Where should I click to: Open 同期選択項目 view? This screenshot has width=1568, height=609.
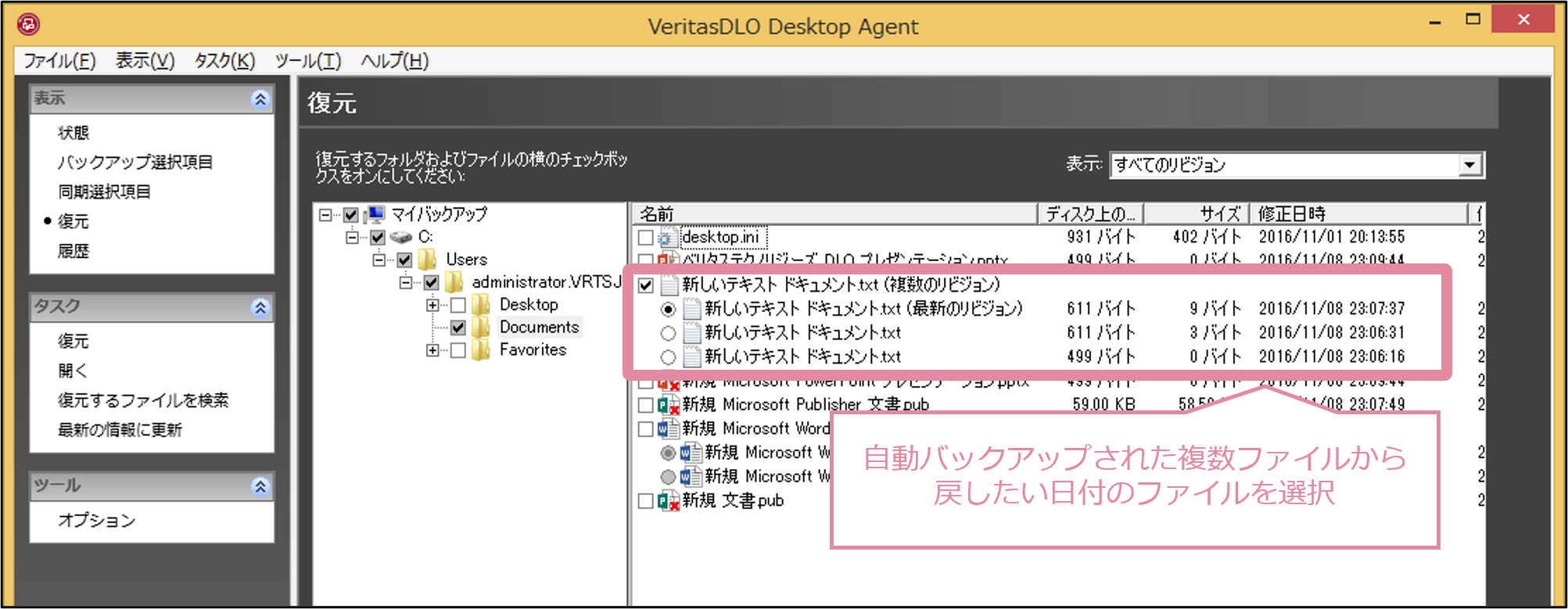tap(104, 192)
